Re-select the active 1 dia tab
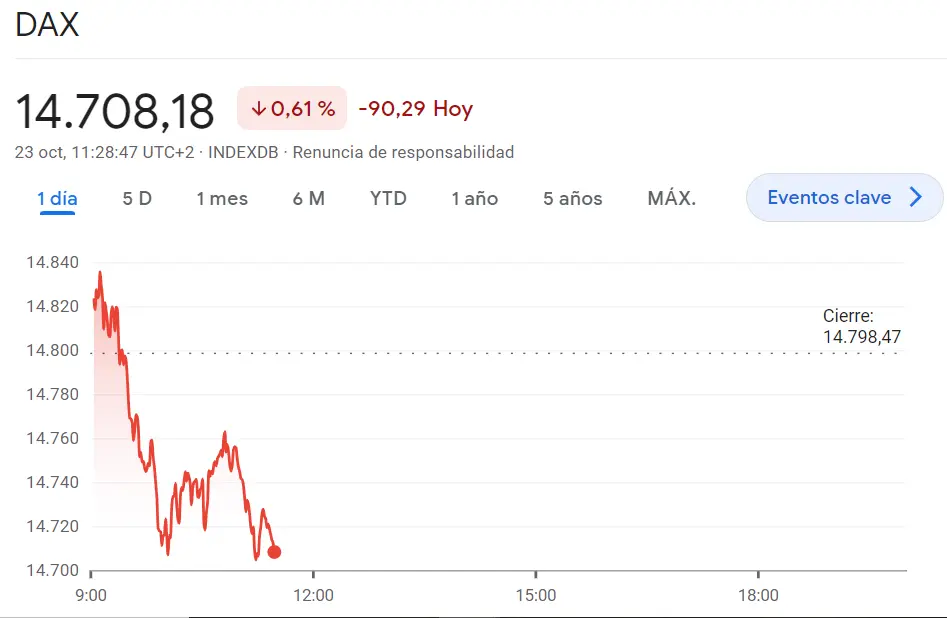 pyautogui.click(x=57, y=198)
